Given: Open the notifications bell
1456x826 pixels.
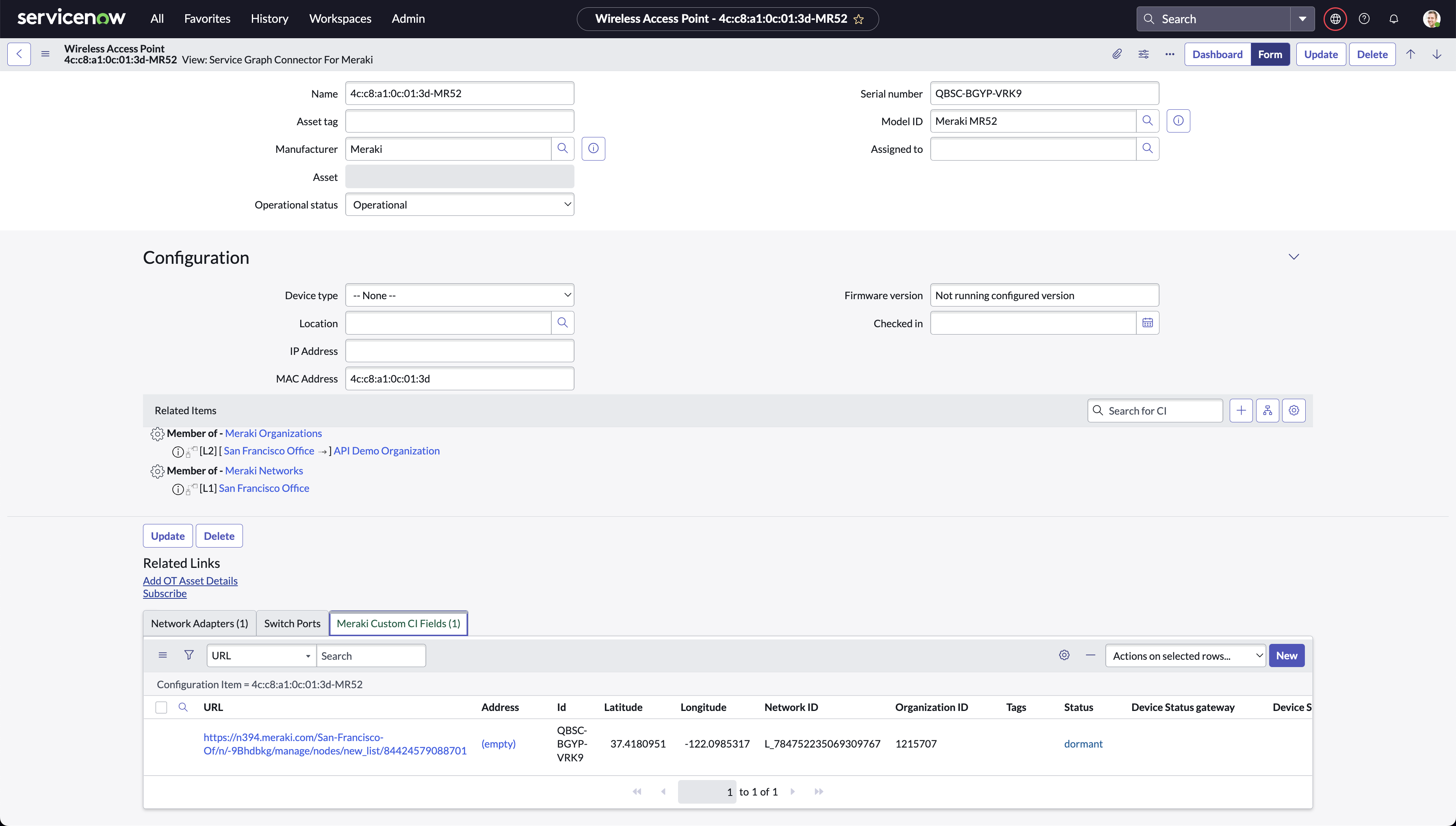Looking at the screenshot, I should [x=1394, y=18].
